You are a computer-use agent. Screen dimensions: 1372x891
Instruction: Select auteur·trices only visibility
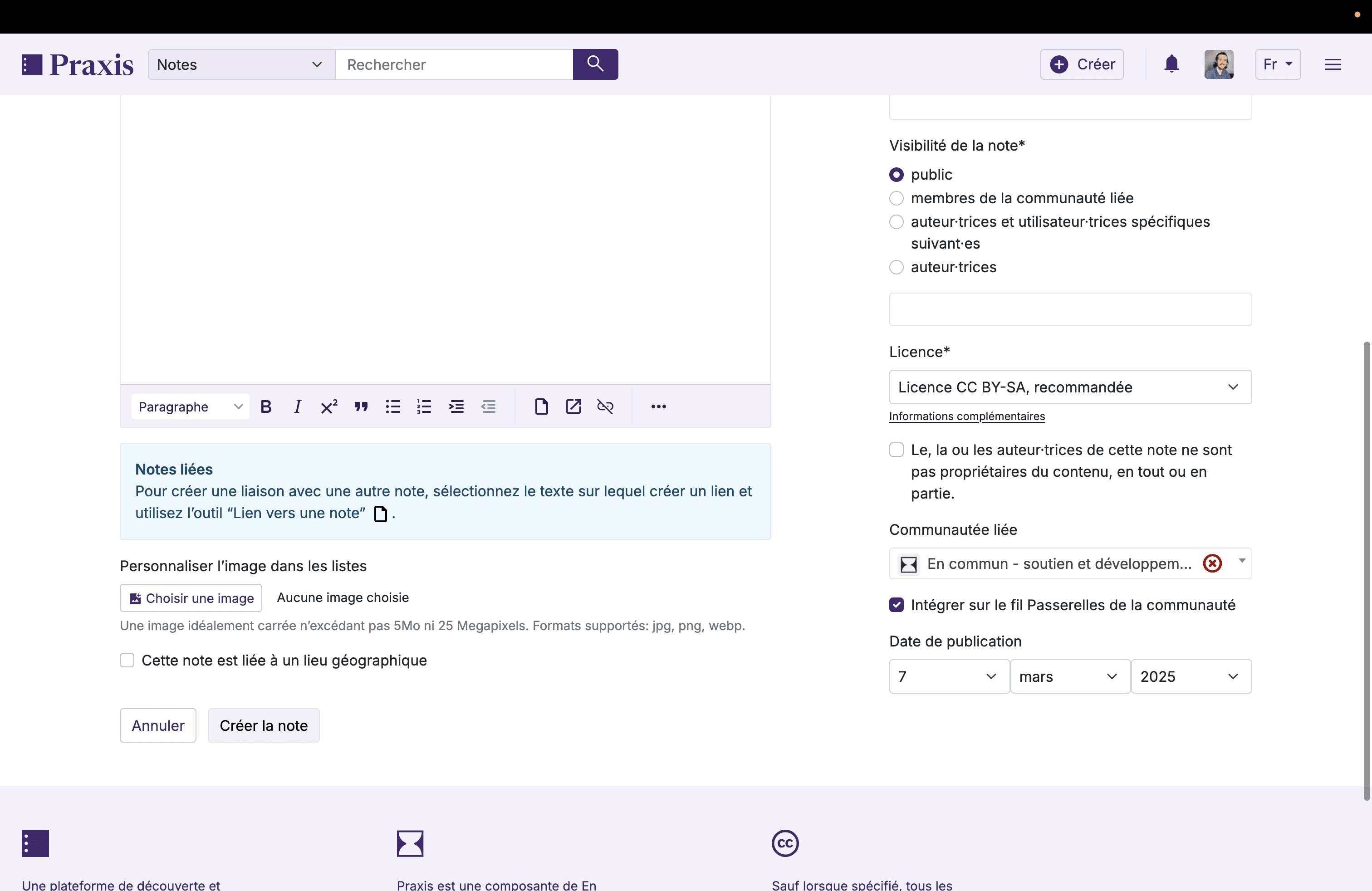coord(897,267)
